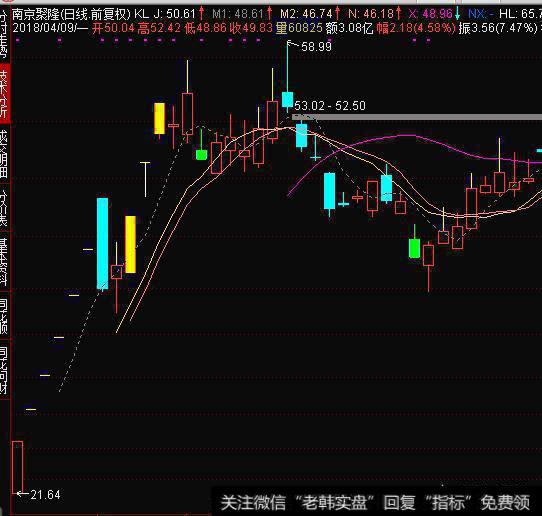
Task: Click the high price 高52.42
Action: point(159,28)
